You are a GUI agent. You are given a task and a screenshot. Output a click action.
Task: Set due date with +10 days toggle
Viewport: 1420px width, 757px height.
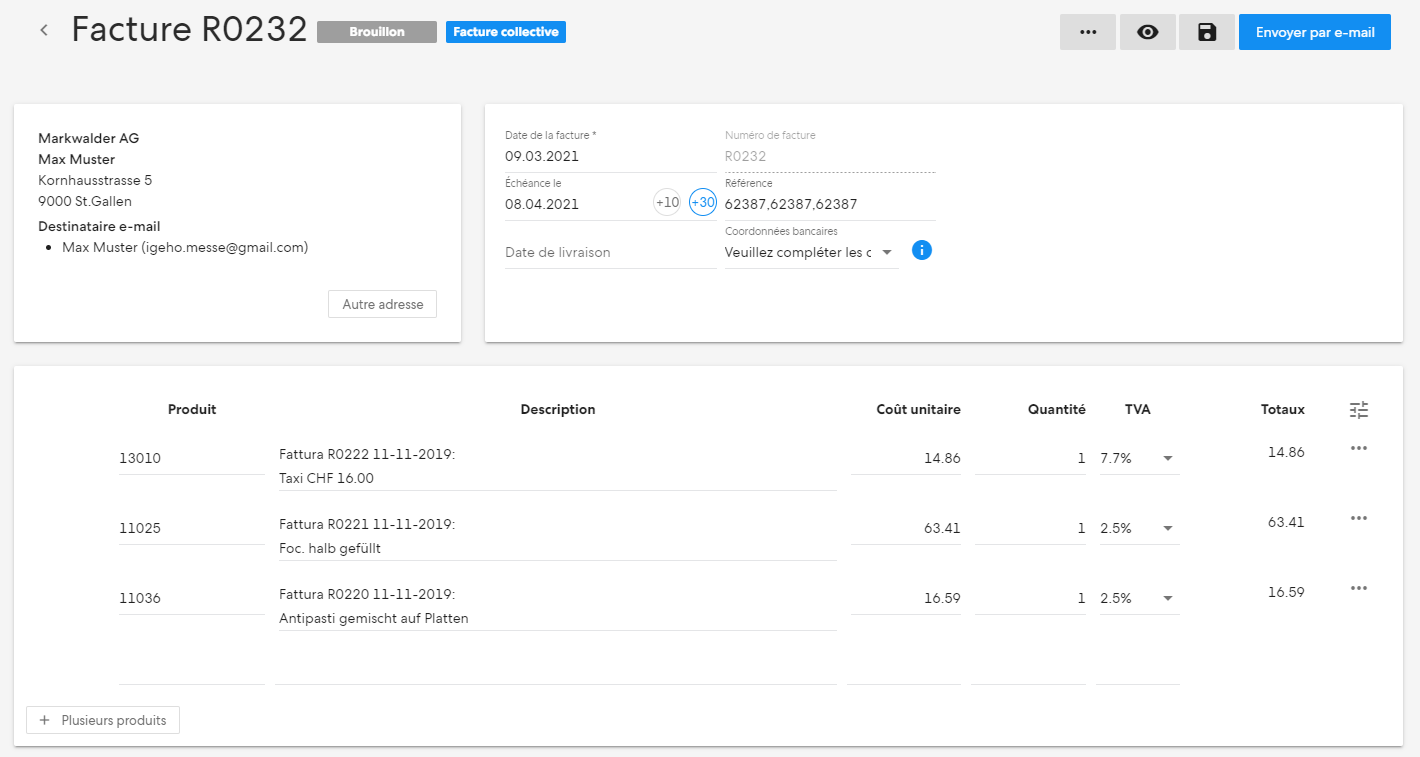point(667,202)
